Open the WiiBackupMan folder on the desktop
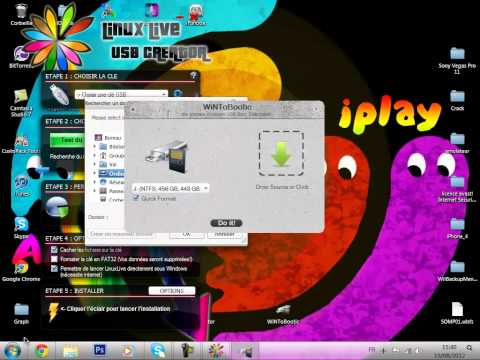The width and height of the screenshot is (480, 360). 457,271
